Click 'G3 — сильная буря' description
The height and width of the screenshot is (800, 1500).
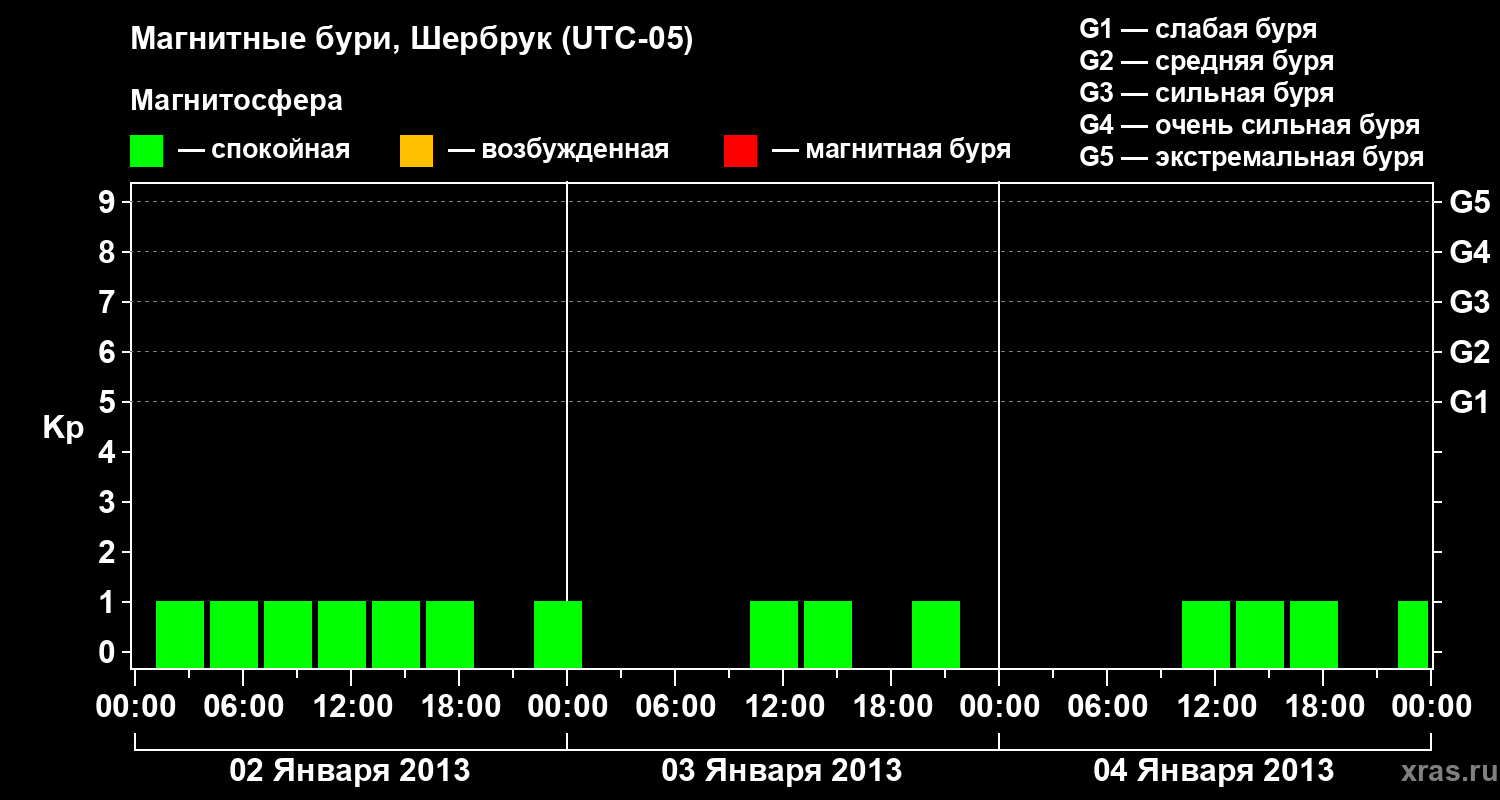pos(1206,93)
